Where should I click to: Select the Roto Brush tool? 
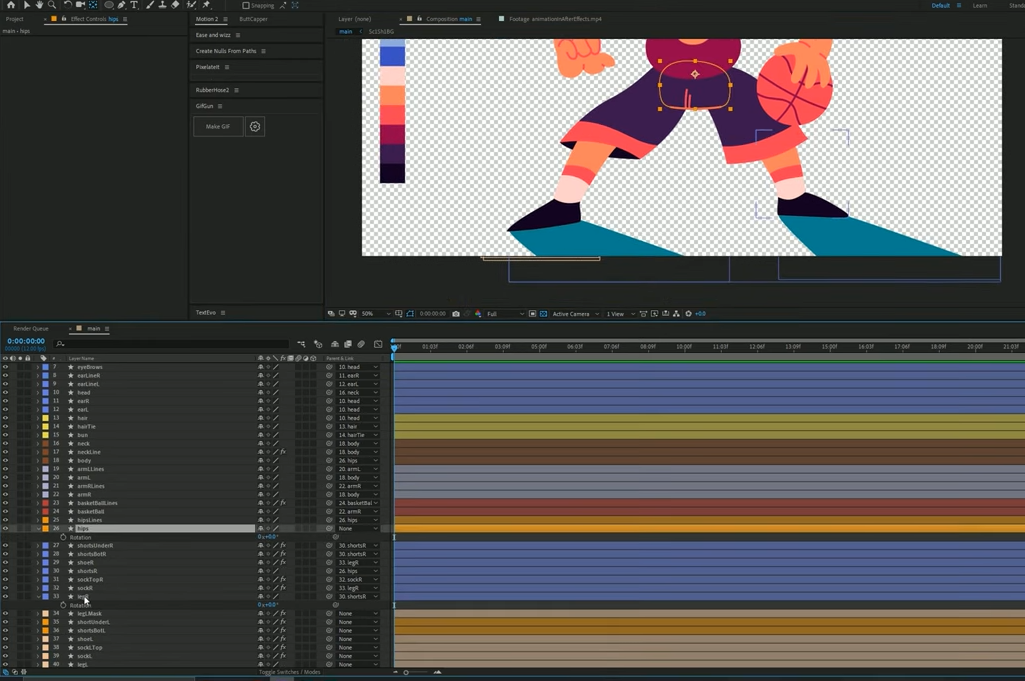click(192, 5)
